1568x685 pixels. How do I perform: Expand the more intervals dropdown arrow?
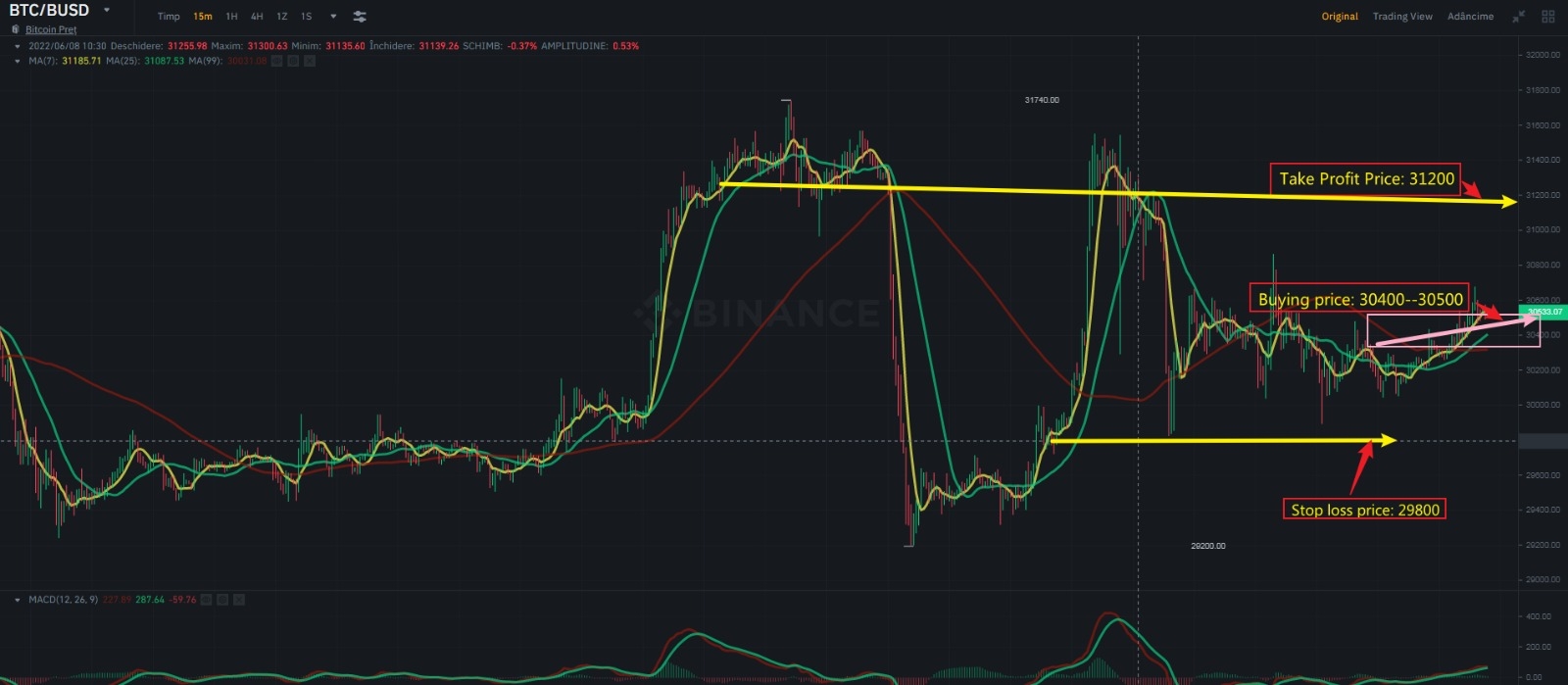click(x=333, y=17)
